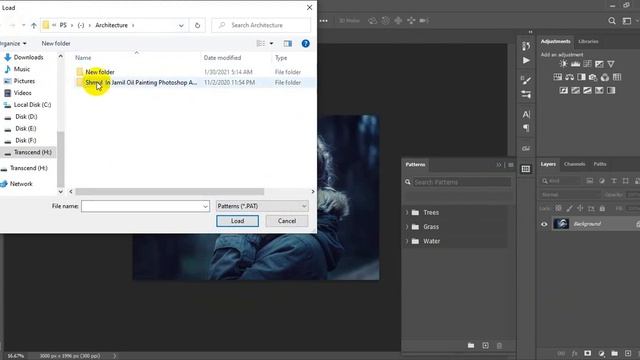This screenshot has height=360, width=640.
Task: Expand the Water pattern group
Action: (x=407, y=241)
